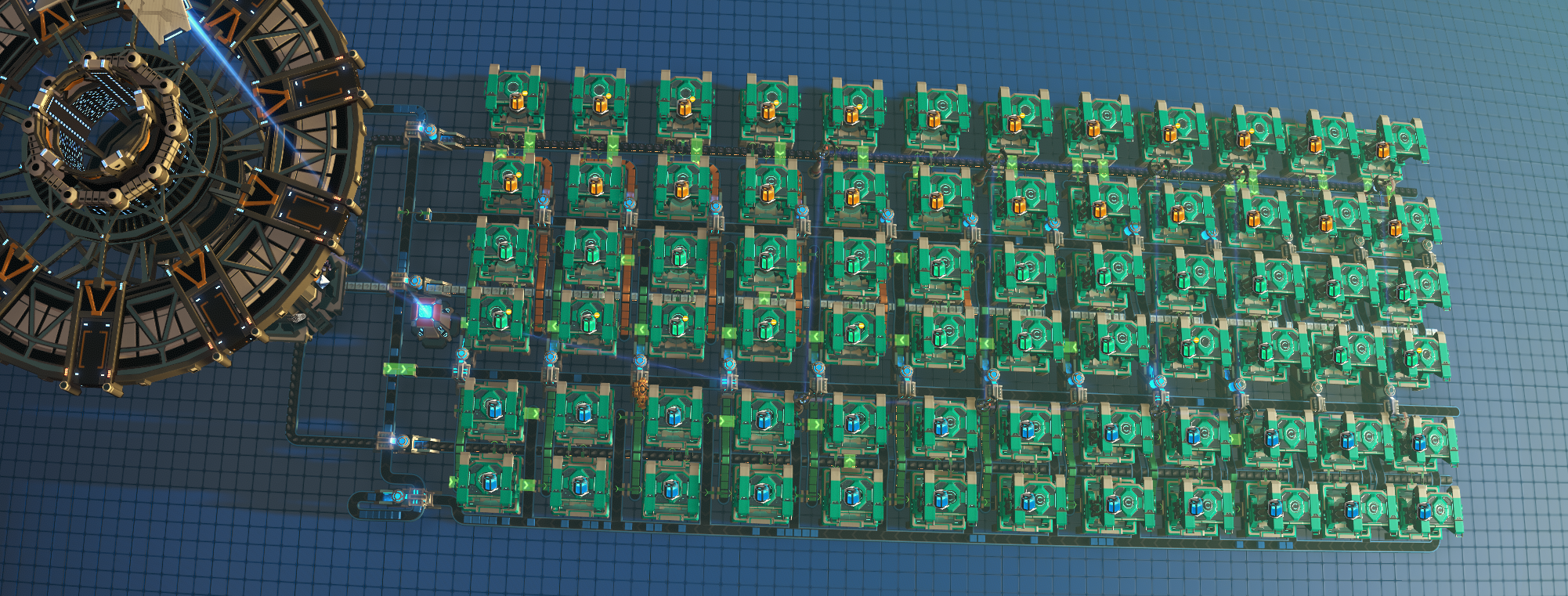
Task: Select blue matrix icon on leftmost fifth-row lab
Action: [x=494, y=410]
